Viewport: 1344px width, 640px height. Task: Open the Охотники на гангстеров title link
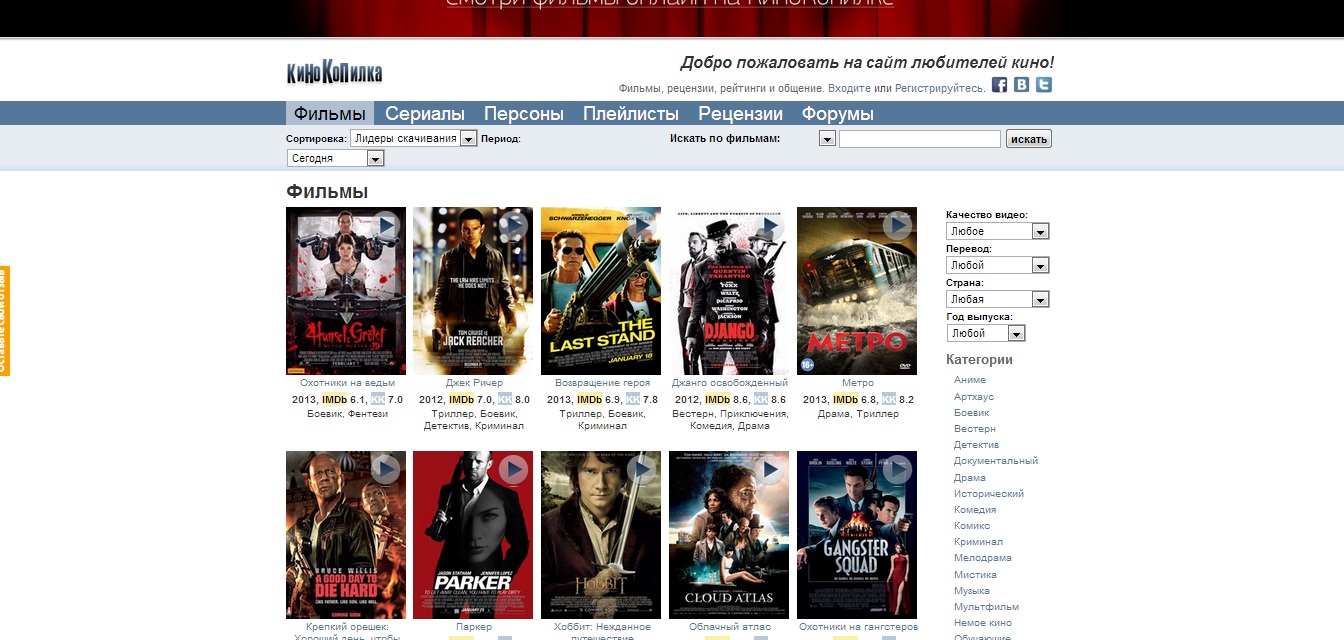click(x=858, y=627)
